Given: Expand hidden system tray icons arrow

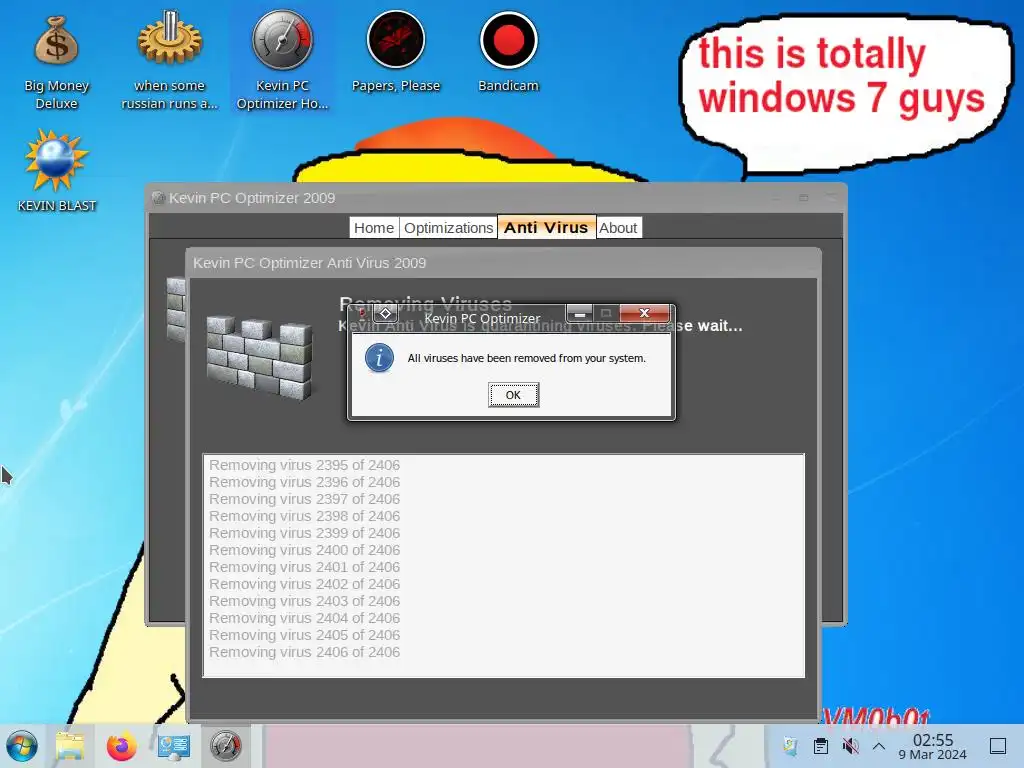Looking at the screenshot, I should [x=879, y=746].
